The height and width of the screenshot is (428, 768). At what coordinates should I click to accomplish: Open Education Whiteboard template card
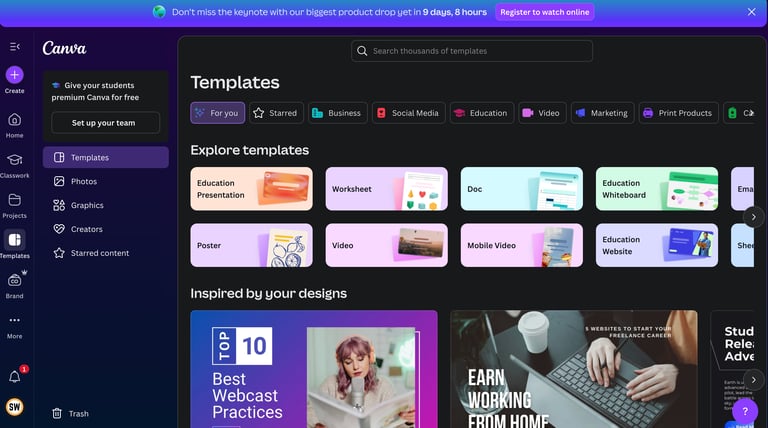[657, 189]
